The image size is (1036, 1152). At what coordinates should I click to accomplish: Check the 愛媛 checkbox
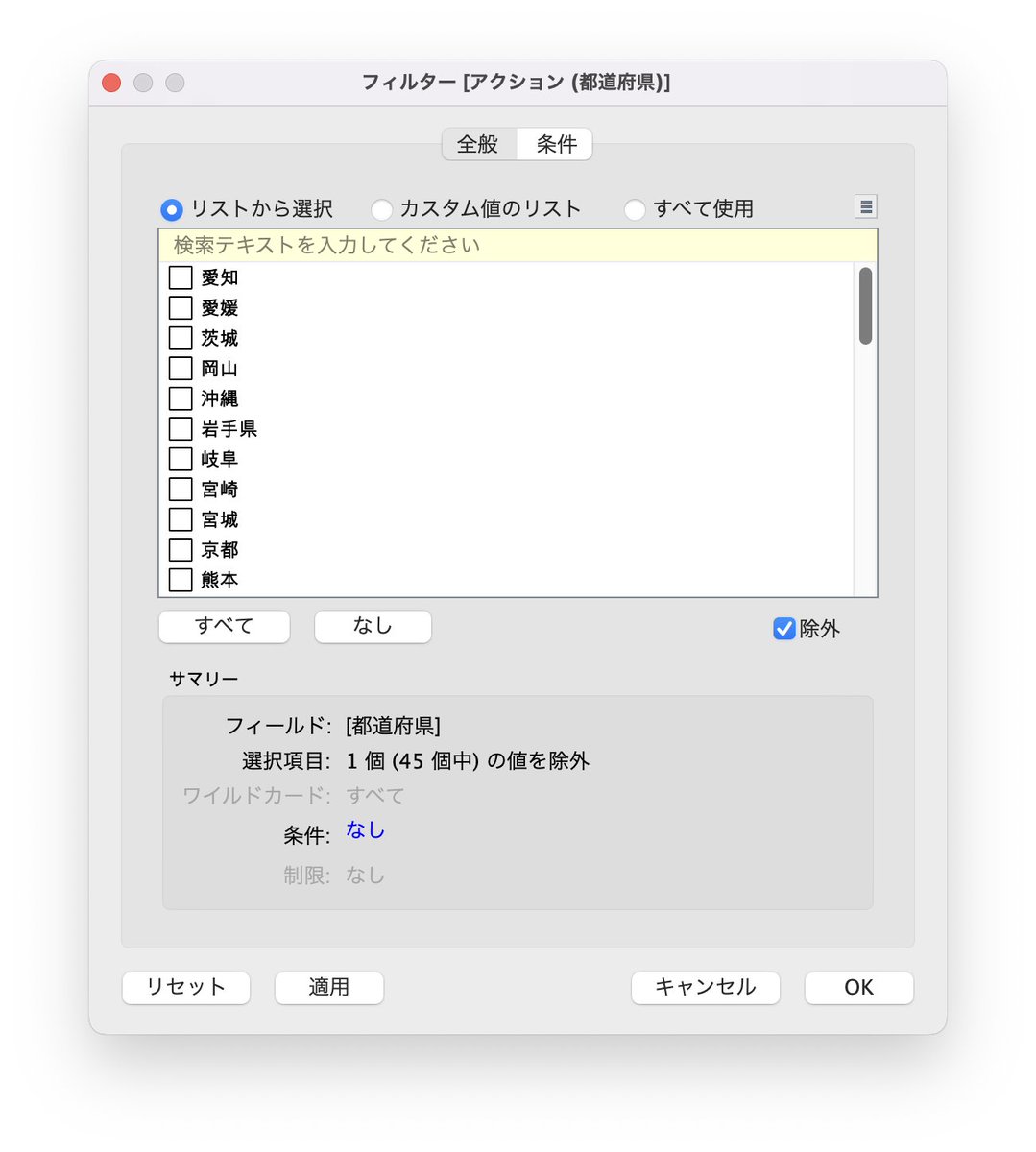click(x=181, y=308)
